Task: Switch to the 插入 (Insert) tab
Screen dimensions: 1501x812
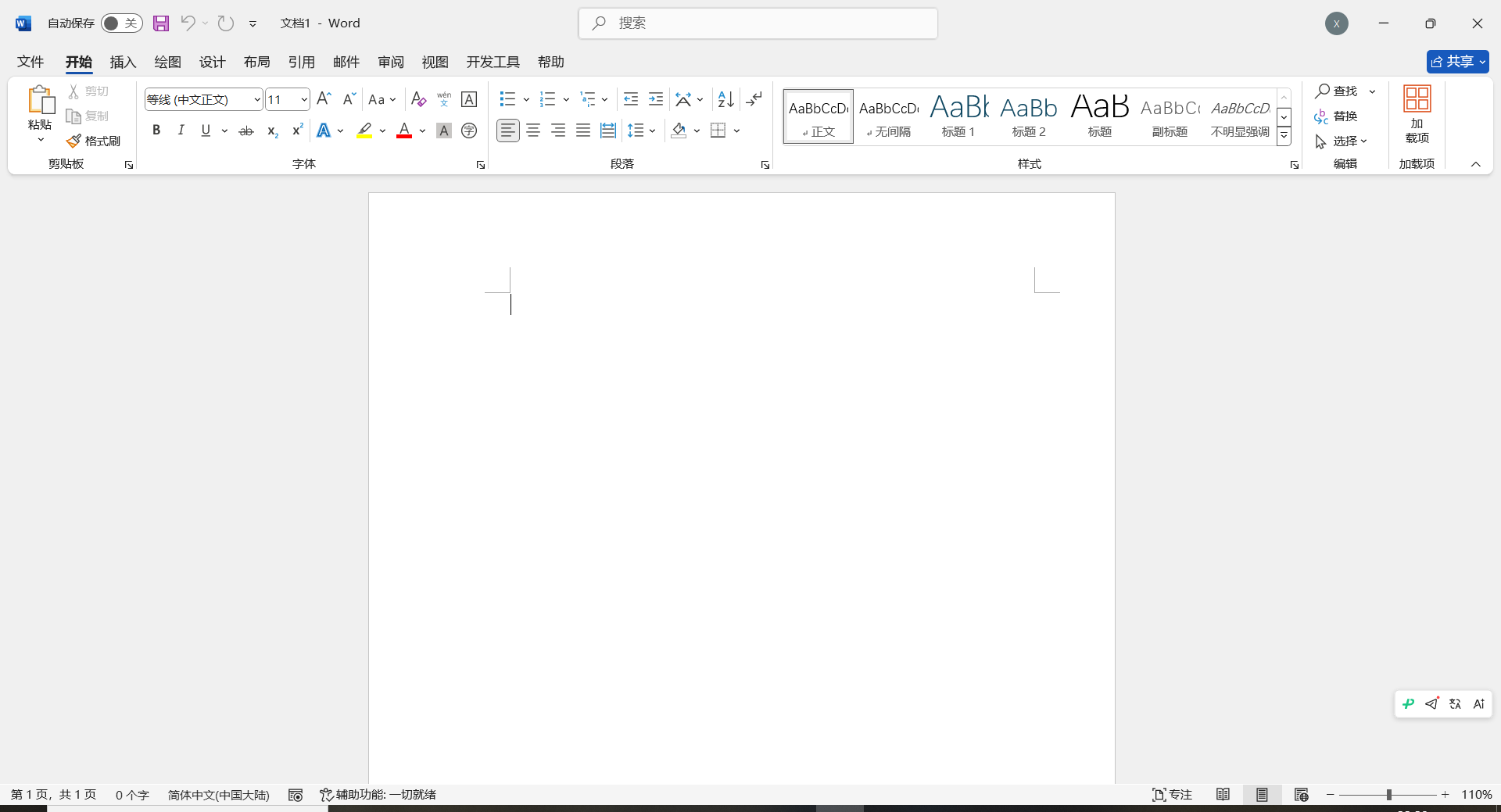Action: [x=124, y=62]
